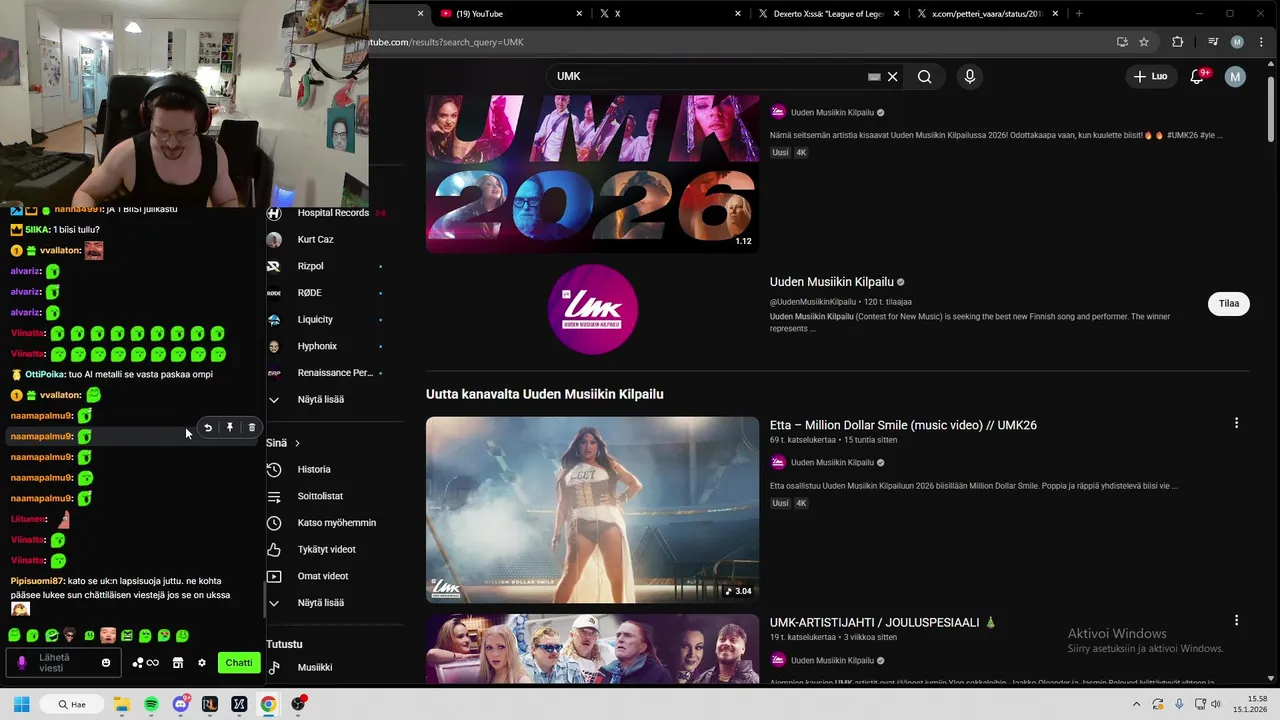
Task: Open the Uuden Musiikin Kilpailu channel title
Action: click(832, 282)
